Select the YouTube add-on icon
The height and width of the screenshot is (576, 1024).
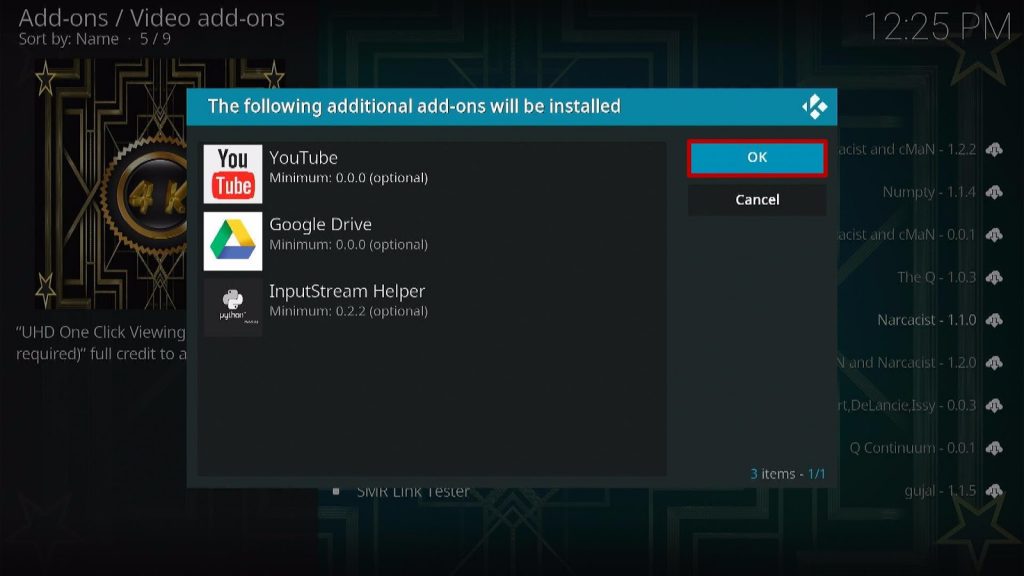point(232,174)
